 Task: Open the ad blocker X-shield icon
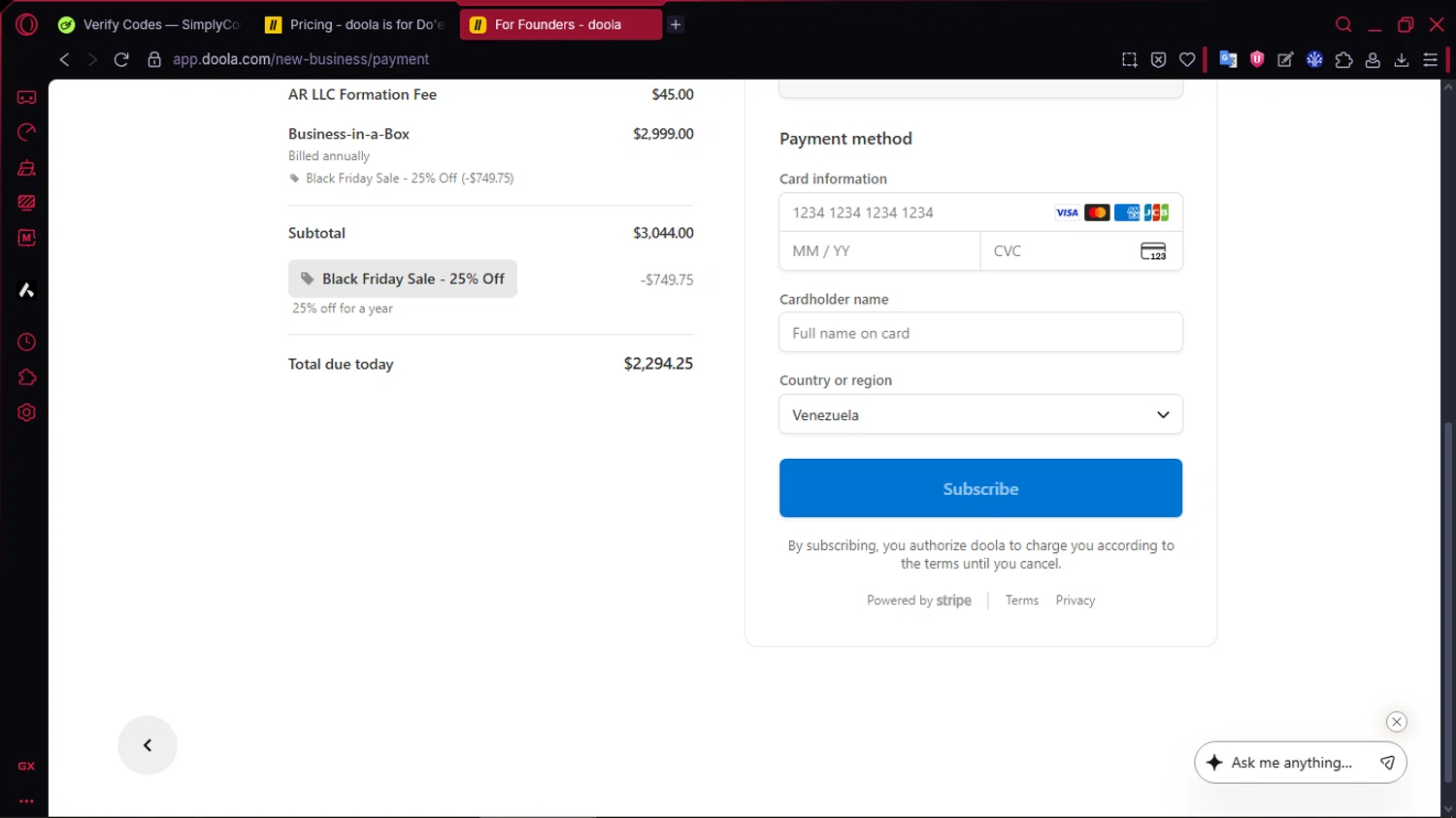pos(1158,59)
